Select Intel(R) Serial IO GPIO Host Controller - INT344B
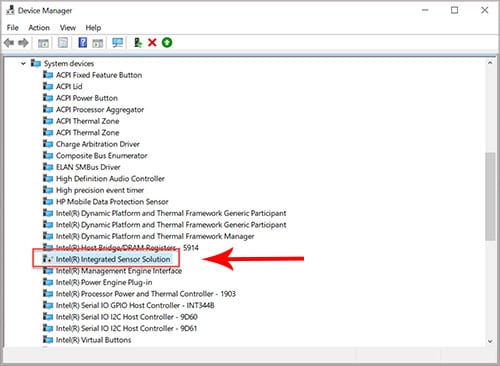The width and height of the screenshot is (500, 366). [135, 305]
